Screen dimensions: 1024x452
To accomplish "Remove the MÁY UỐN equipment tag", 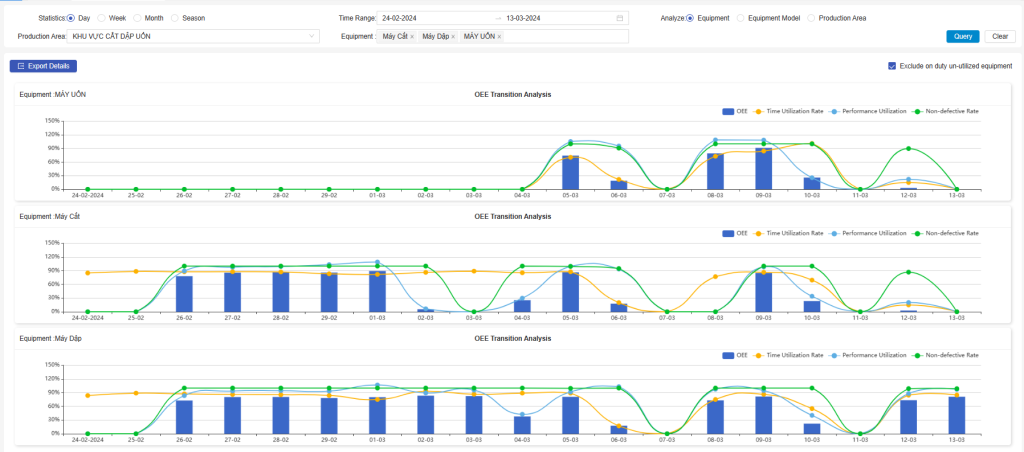I will coord(500,37).
